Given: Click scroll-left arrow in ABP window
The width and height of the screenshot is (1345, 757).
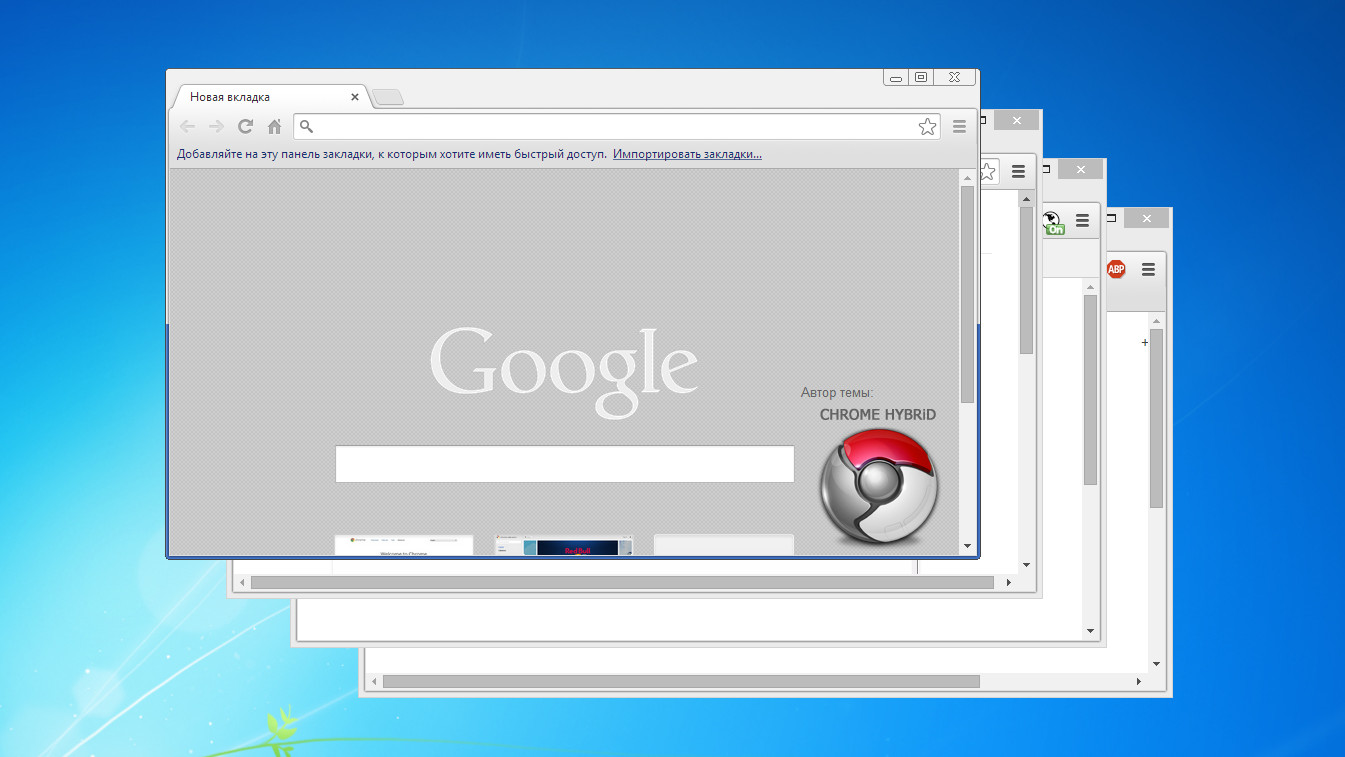Looking at the screenshot, I should 374,681.
